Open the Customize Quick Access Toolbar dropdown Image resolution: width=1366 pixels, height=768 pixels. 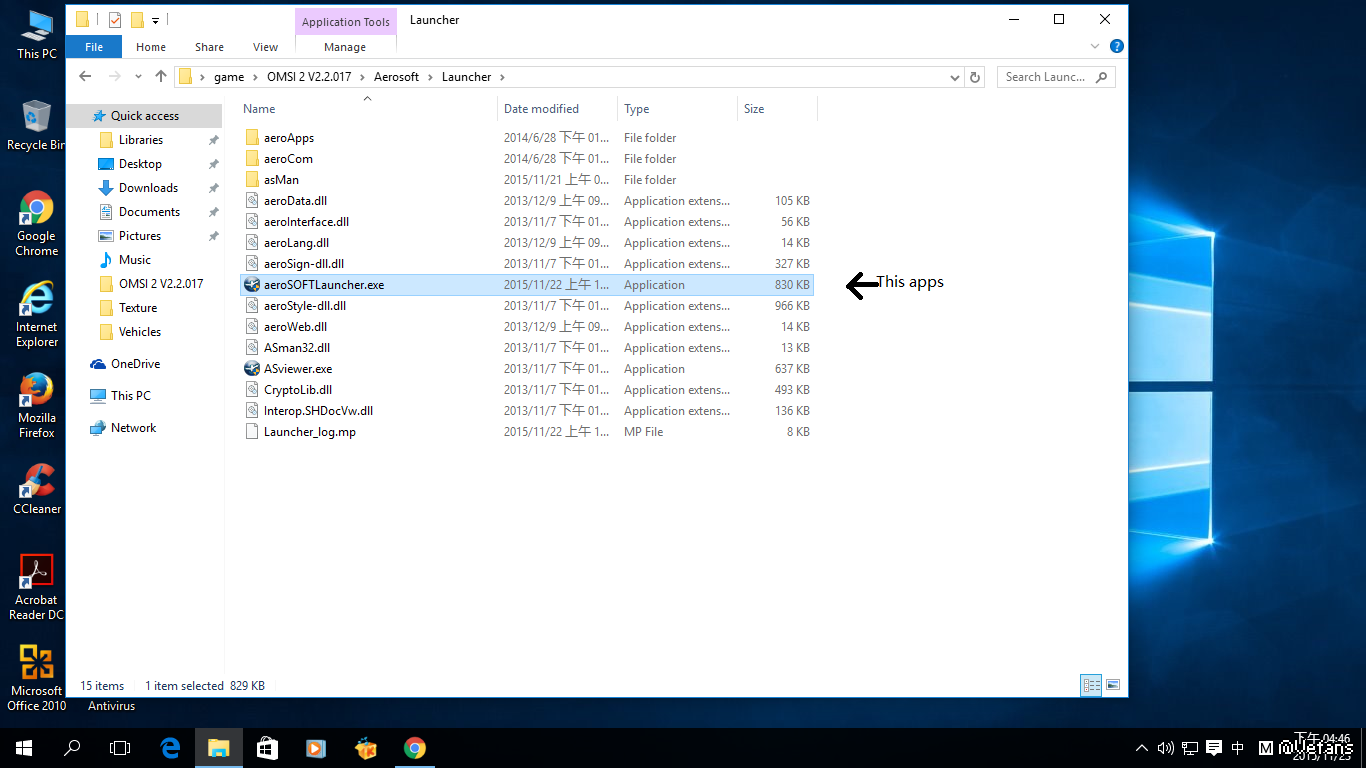pyautogui.click(x=156, y=20)
